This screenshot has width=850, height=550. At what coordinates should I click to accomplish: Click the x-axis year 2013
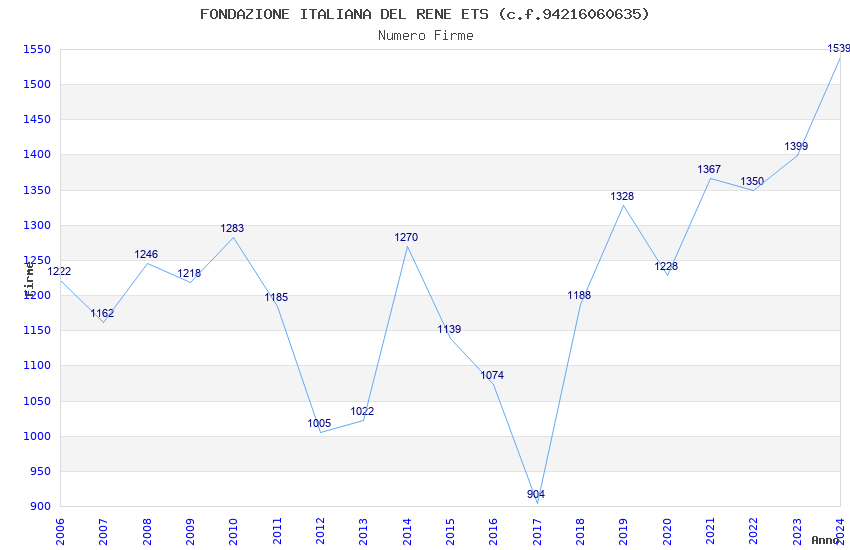tap(364, 532)
